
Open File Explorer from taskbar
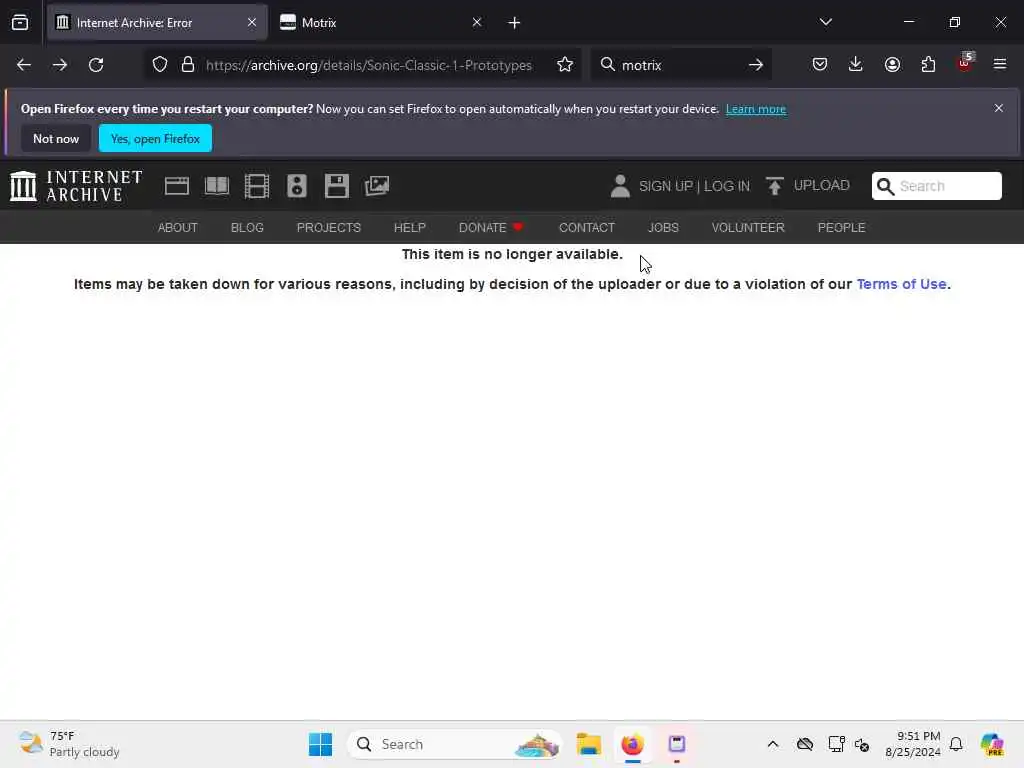point(588,744)
